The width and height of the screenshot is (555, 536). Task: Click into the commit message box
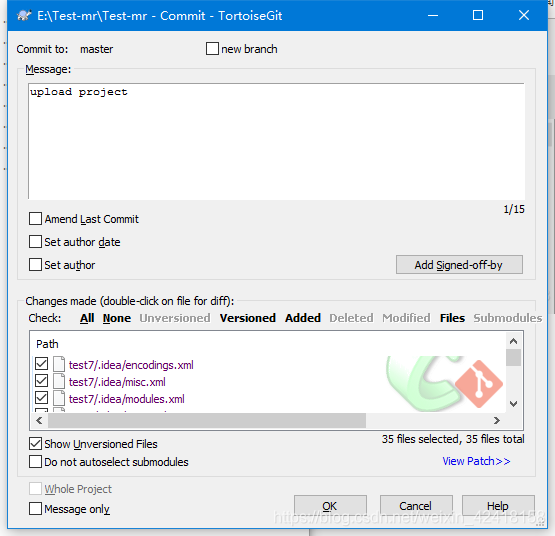276,142
